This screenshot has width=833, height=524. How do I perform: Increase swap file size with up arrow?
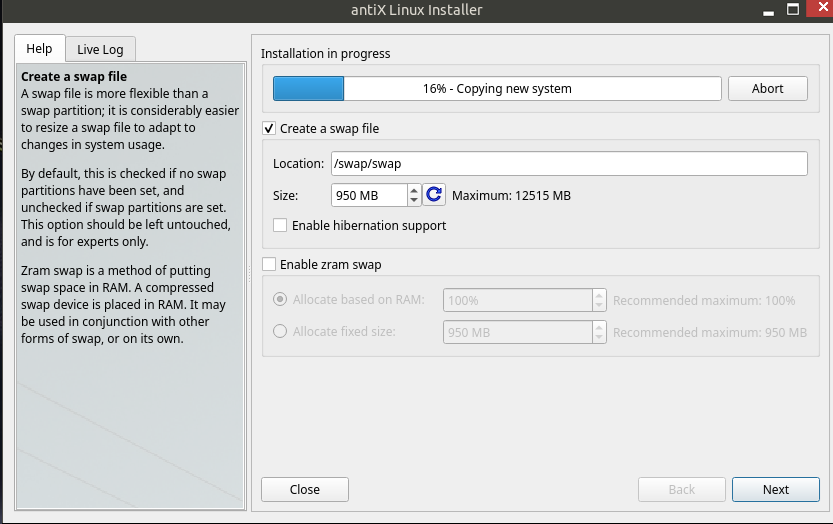click(414, 190)
